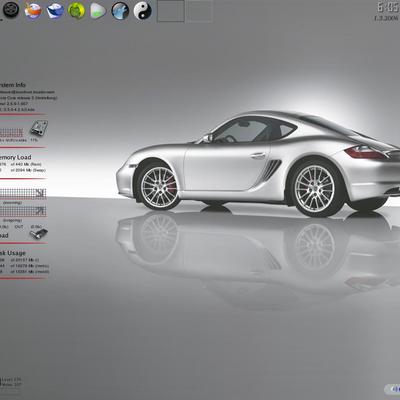
Task: Select the System Info heading
Action: pos(13,85)
